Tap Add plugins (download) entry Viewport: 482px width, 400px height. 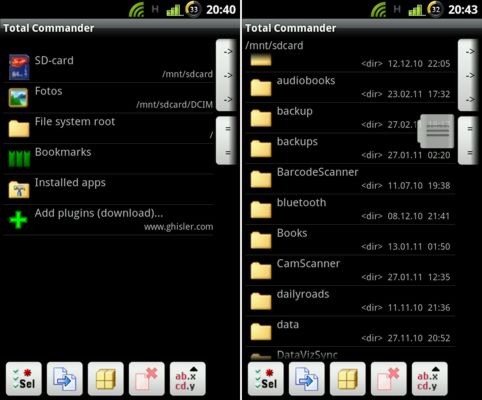pos(108,220)
